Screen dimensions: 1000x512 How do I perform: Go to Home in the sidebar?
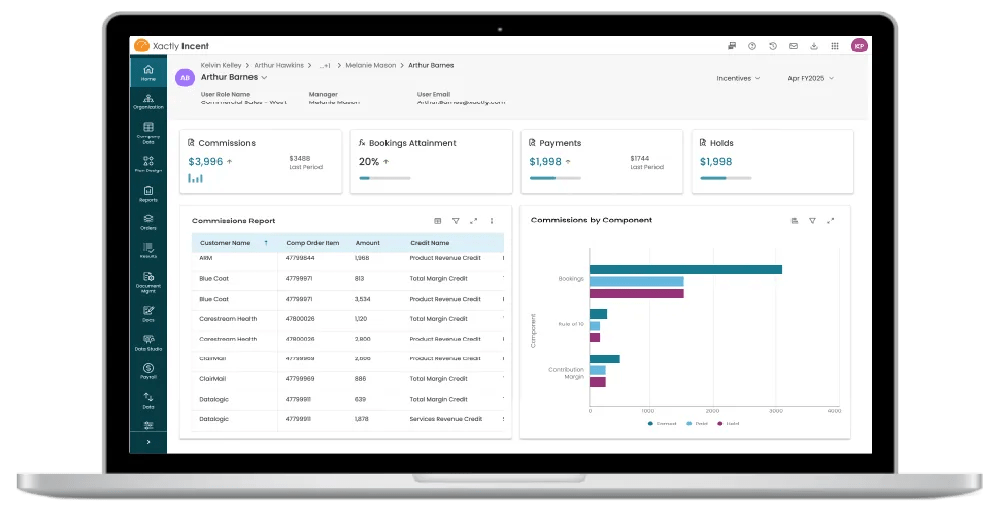tap(148, 72)
